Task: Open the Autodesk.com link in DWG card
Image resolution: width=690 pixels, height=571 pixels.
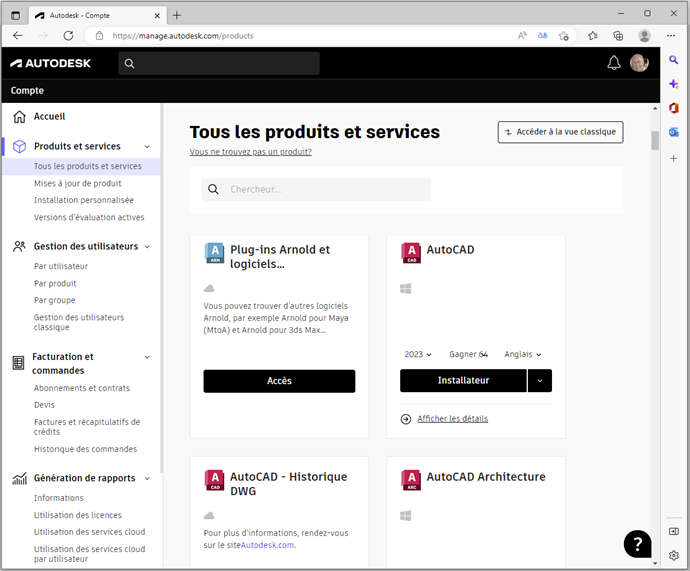Action: coord(268,545)
